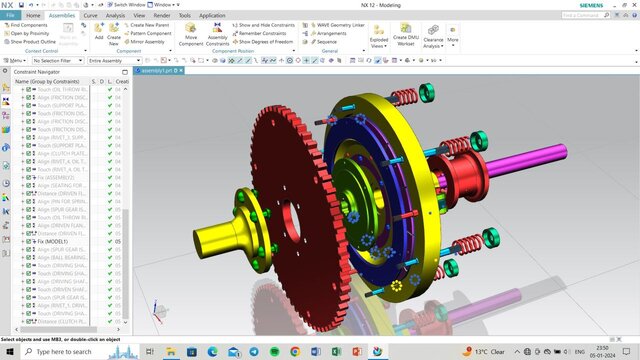Toggle the Align (PIN FOR SPRIN) constraint checkbox

click(x=29, y=202)
